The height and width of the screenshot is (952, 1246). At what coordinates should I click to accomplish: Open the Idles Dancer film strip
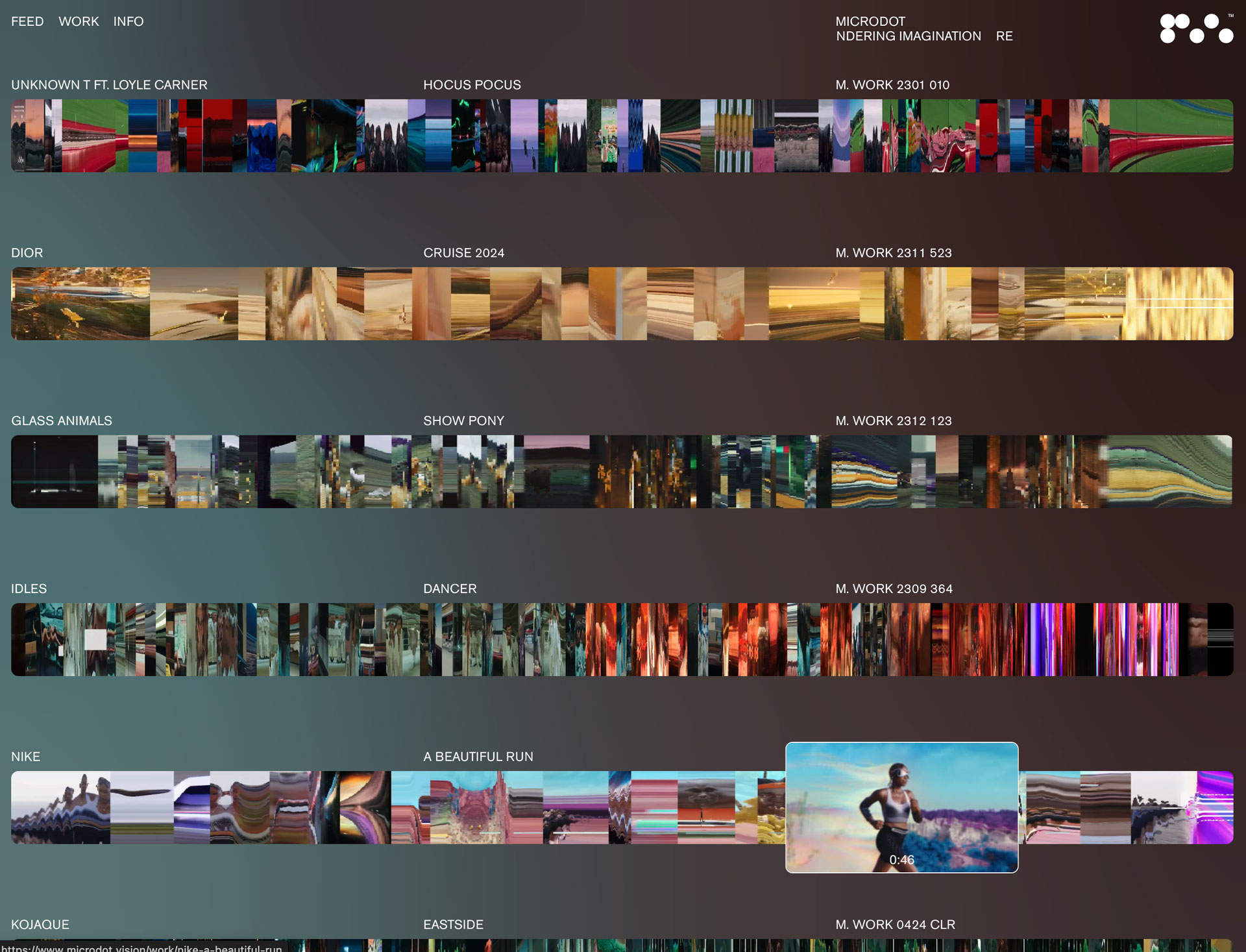pos(622,640)
